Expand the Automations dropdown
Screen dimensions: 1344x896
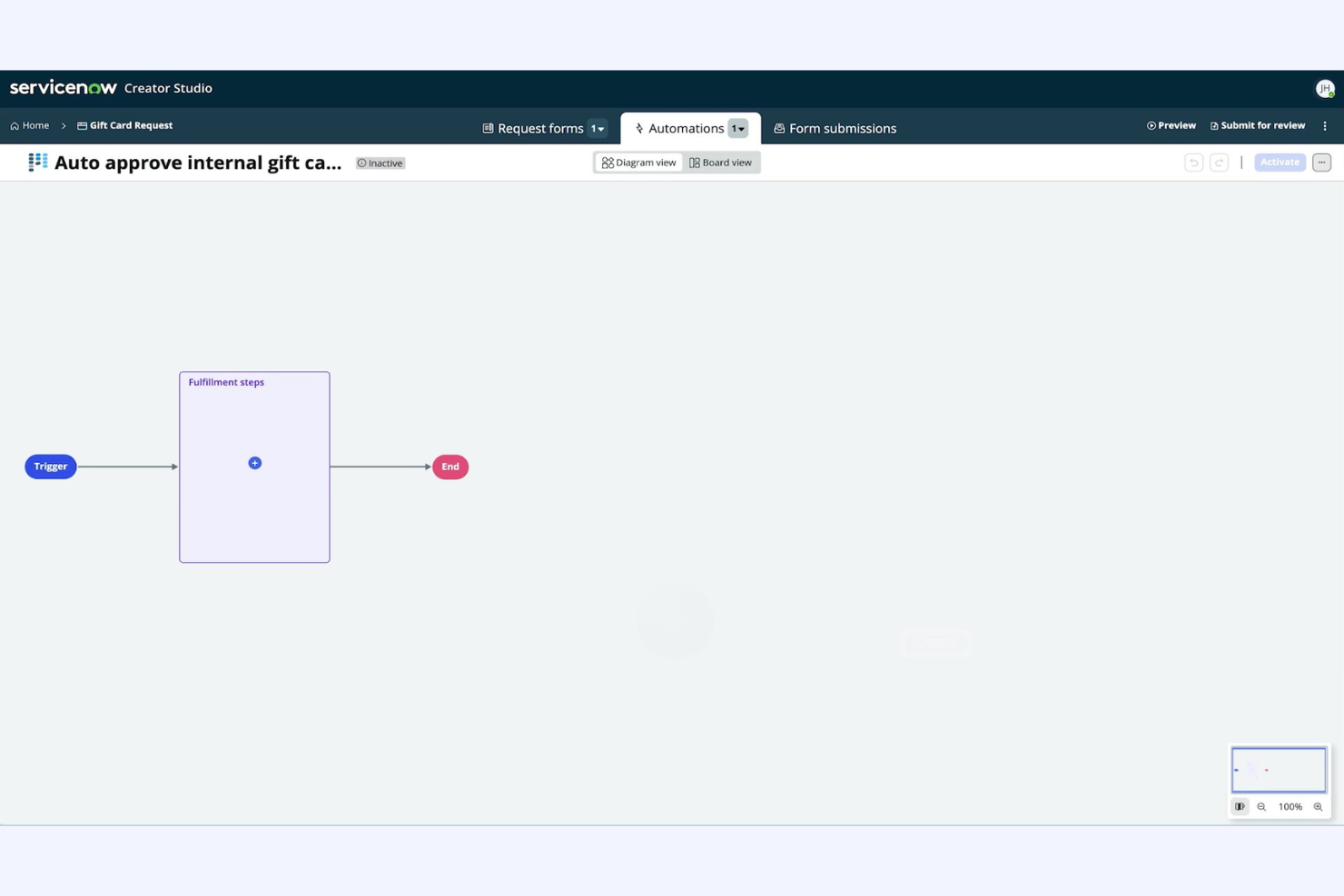point(738,128)
